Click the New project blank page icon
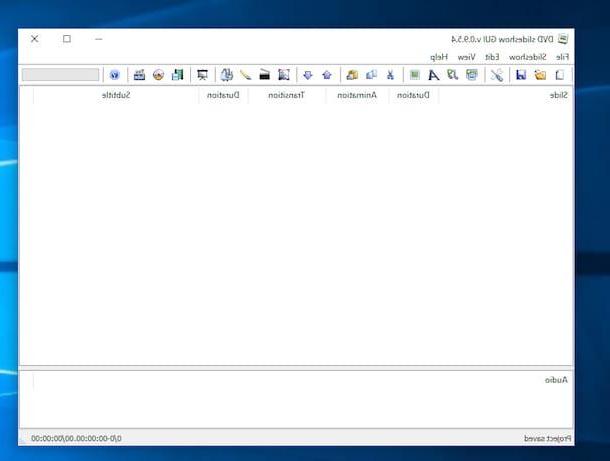This screenshot has height=461, width=610. (559, 75)
